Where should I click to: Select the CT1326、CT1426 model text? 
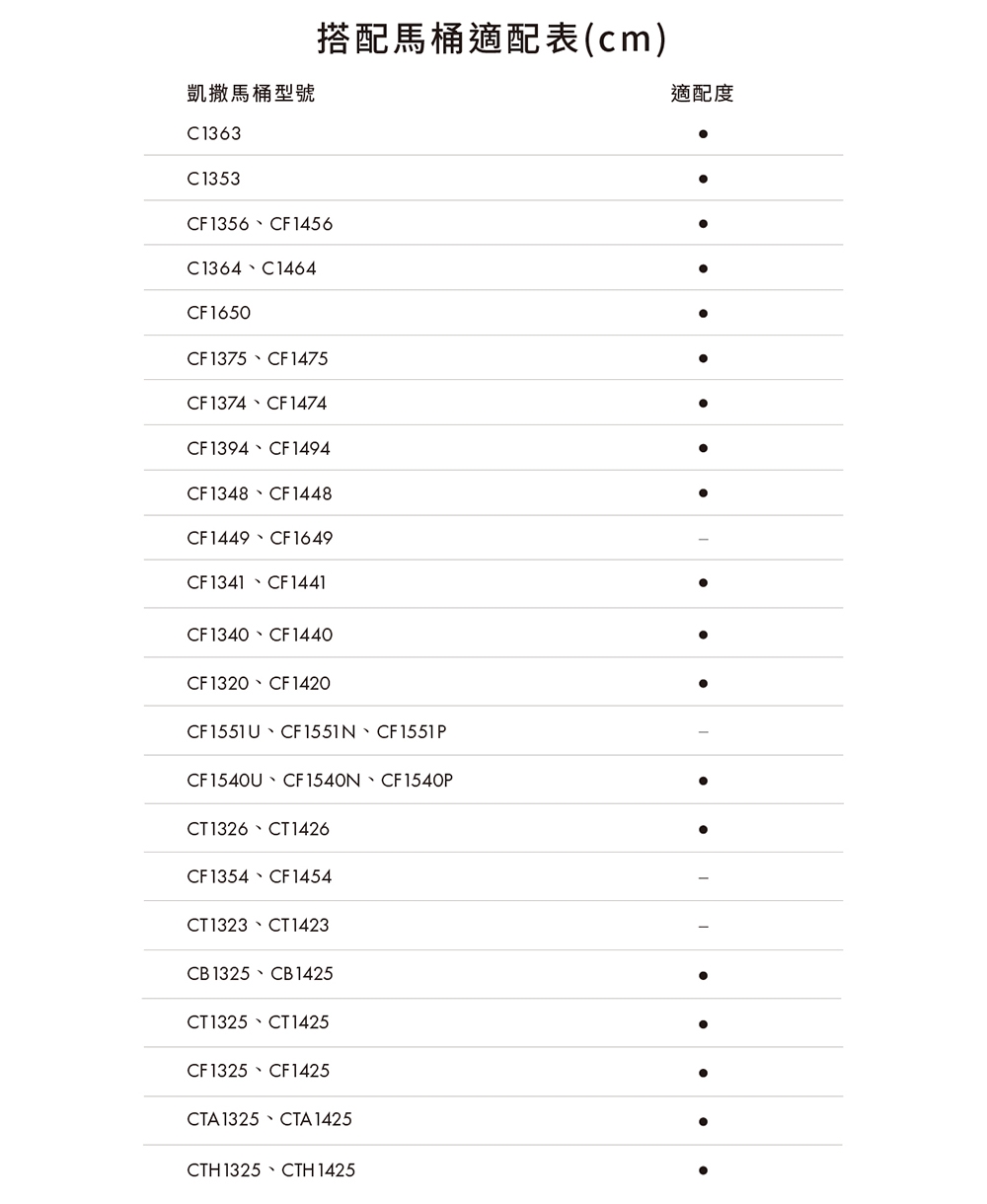tap(259, 829)
